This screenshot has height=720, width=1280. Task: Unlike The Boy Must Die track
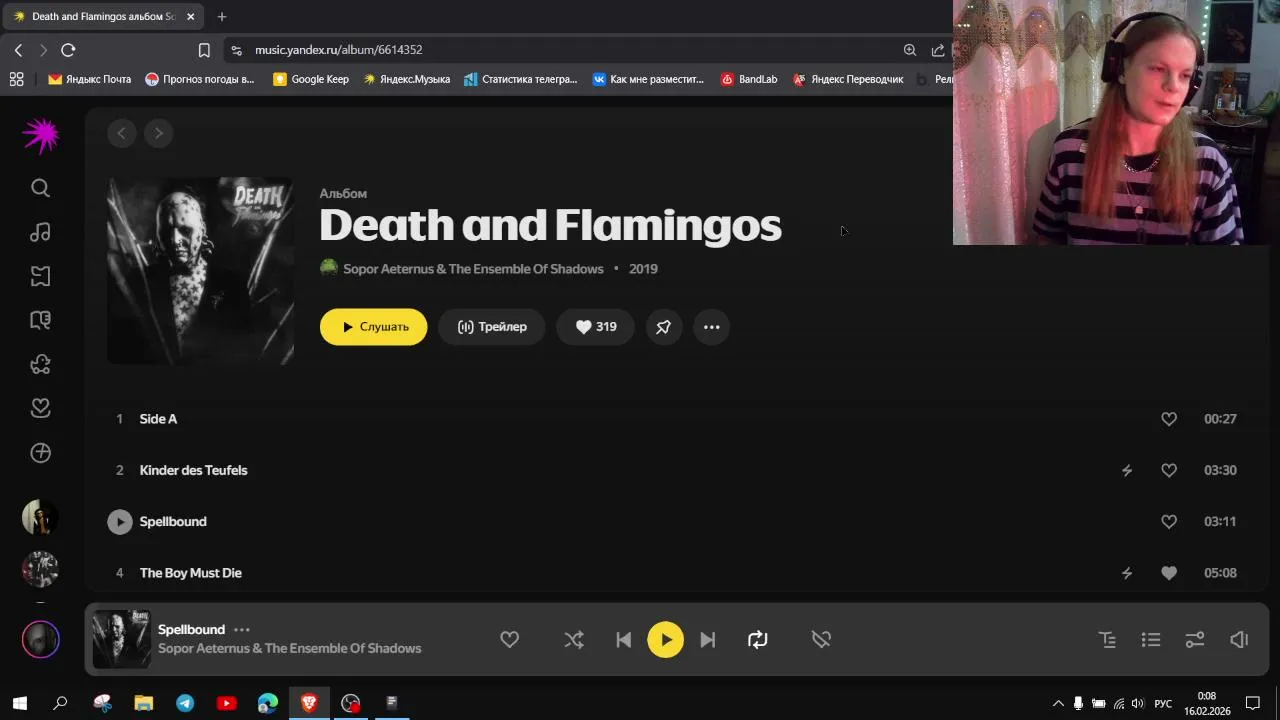coord(1169,573)
